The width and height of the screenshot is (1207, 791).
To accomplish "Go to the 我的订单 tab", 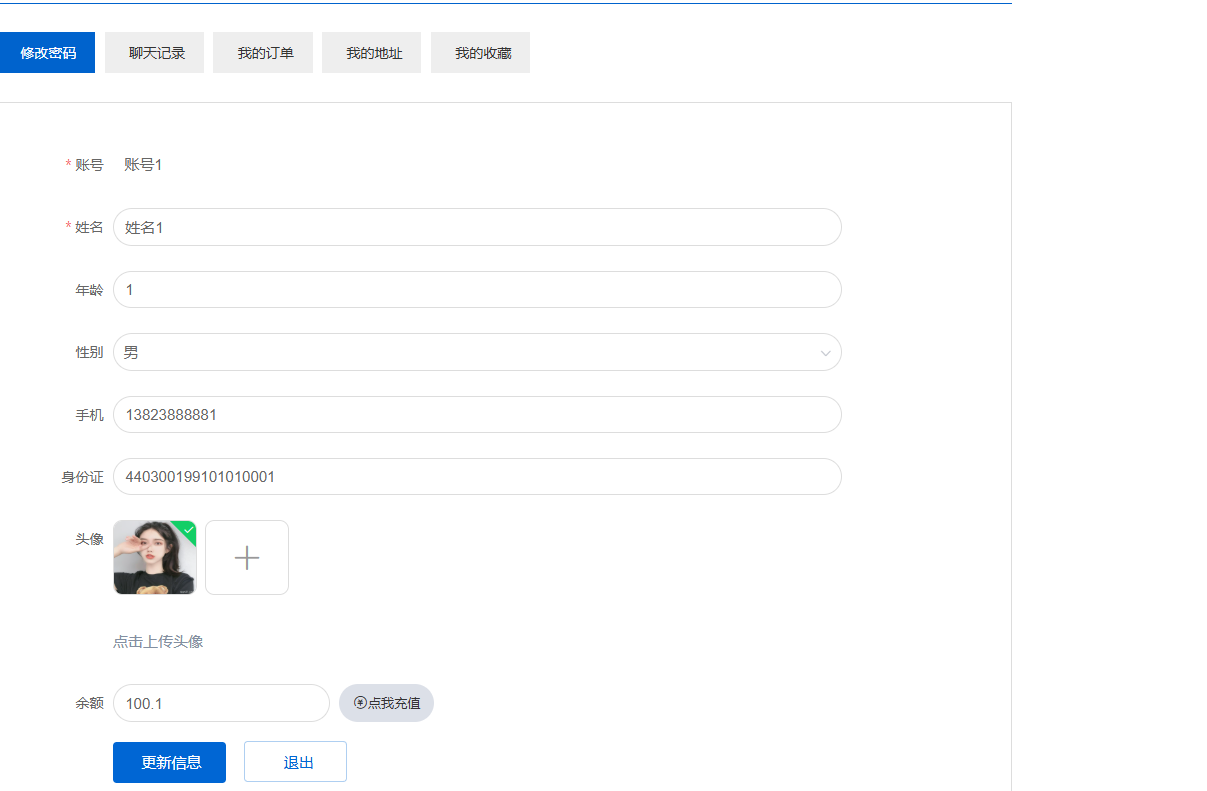I will pyautogui.click(x=265, y=53).
